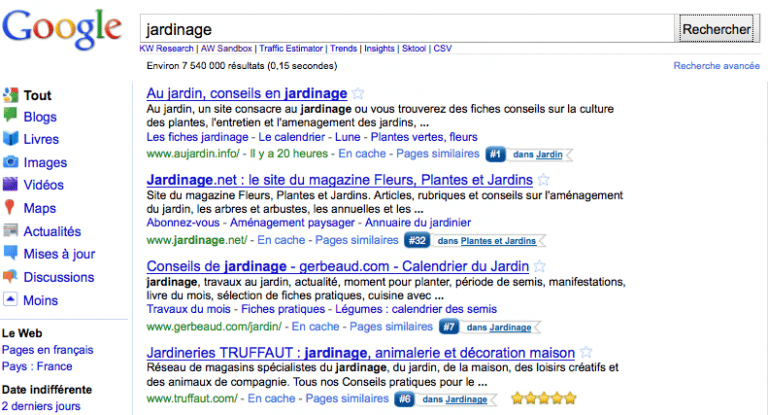Image resolution: width=768 pixels, height=415 pixels.
Task: Open Plantes vertes, fleurs sitelink
Action: pos(424,137)
